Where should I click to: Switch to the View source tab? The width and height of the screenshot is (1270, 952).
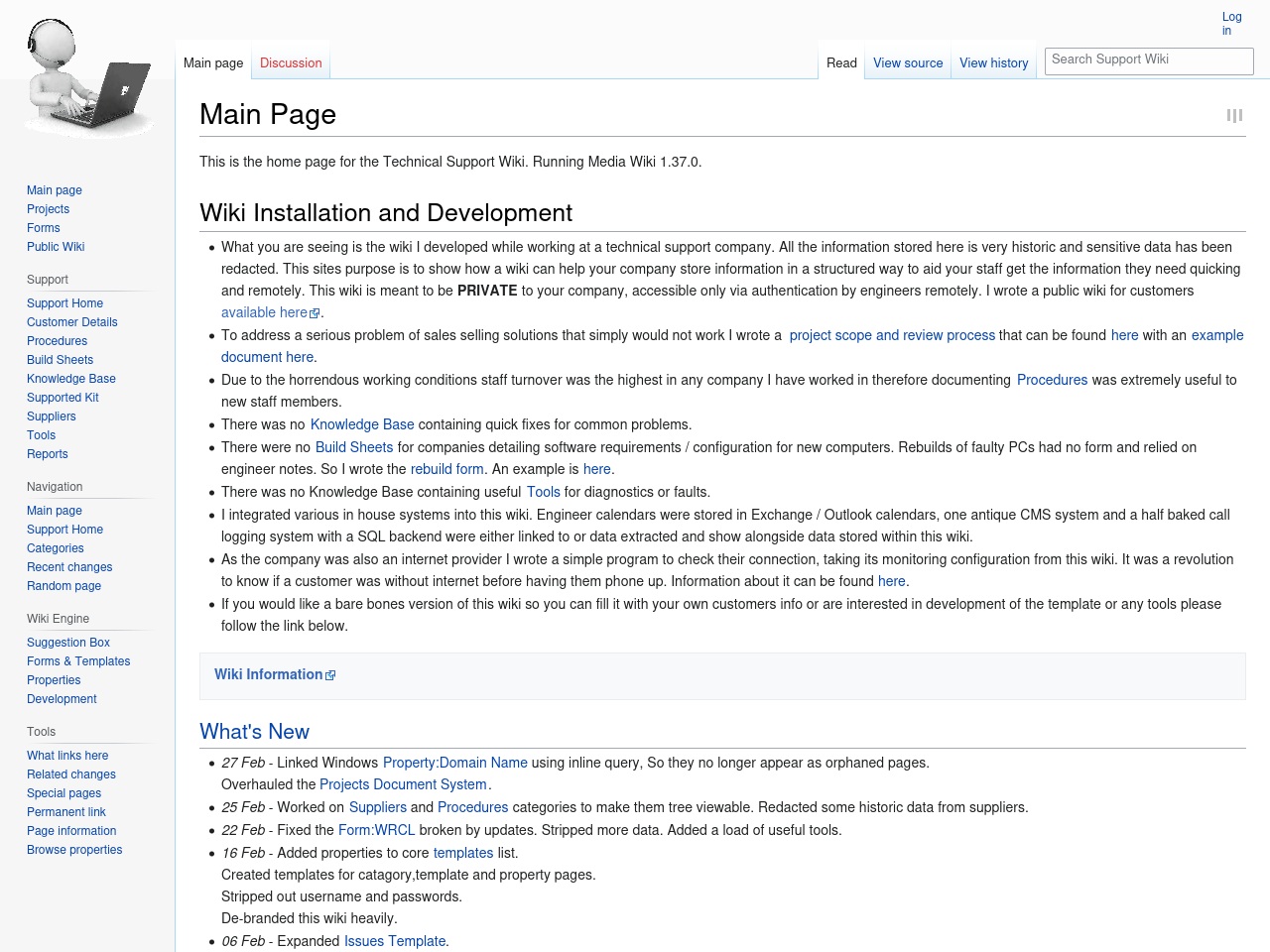click(908, 62)
